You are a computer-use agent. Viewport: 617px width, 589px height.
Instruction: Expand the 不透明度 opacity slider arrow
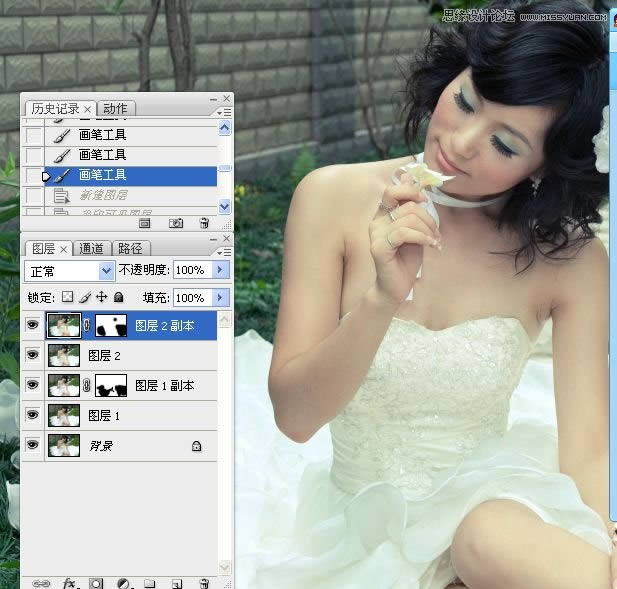tap(220, 271)
